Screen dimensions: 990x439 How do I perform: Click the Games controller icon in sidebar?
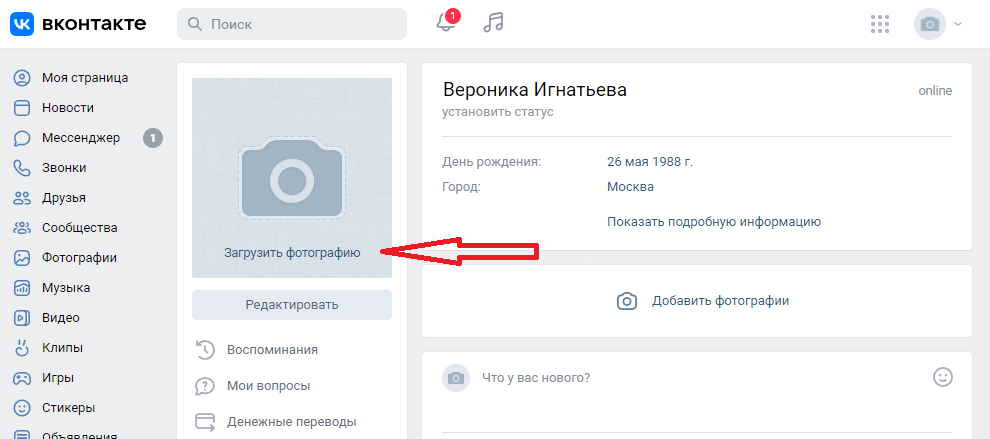coord(22,378)
